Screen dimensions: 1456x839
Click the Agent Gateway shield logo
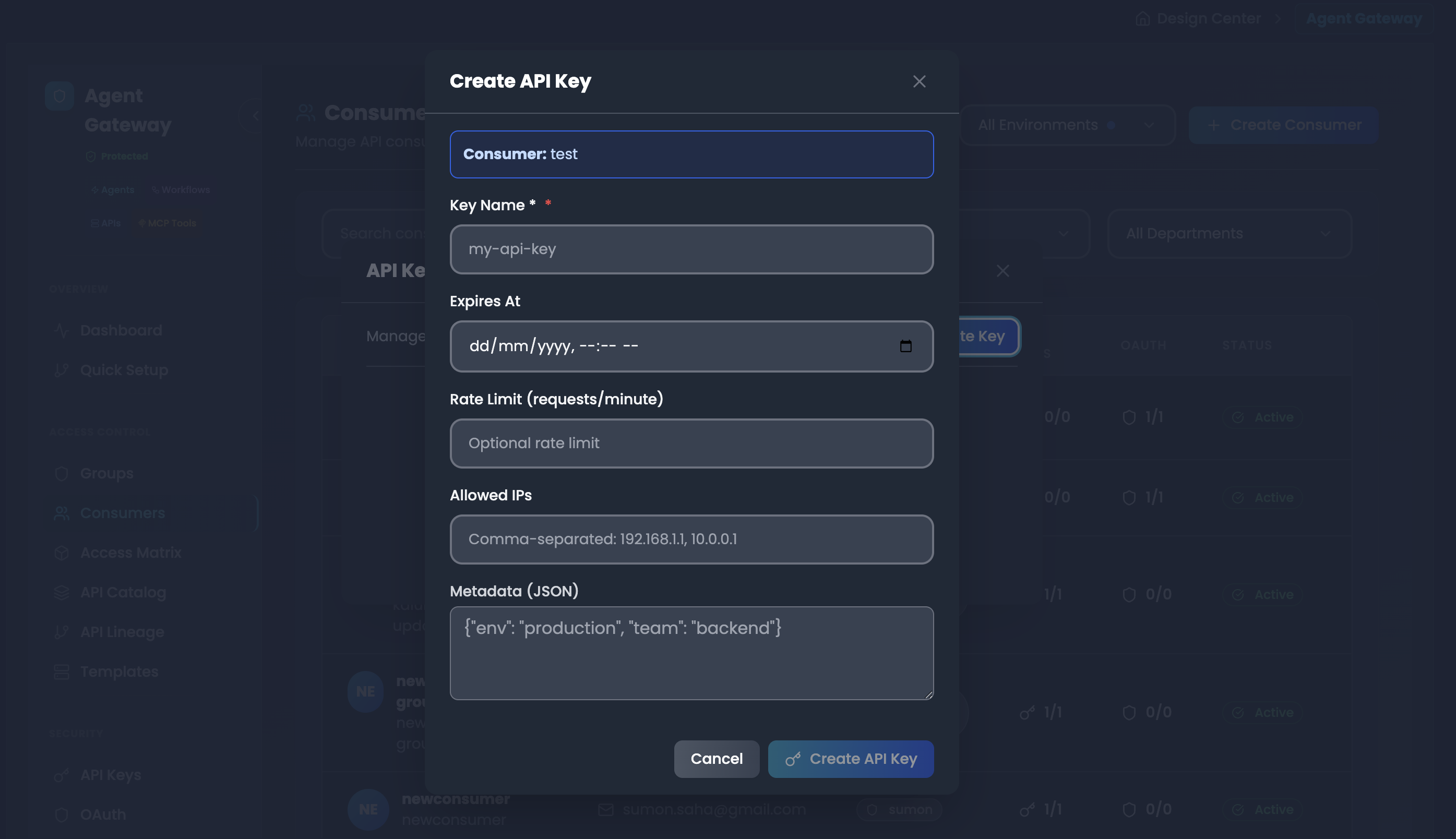pos(59,95)
